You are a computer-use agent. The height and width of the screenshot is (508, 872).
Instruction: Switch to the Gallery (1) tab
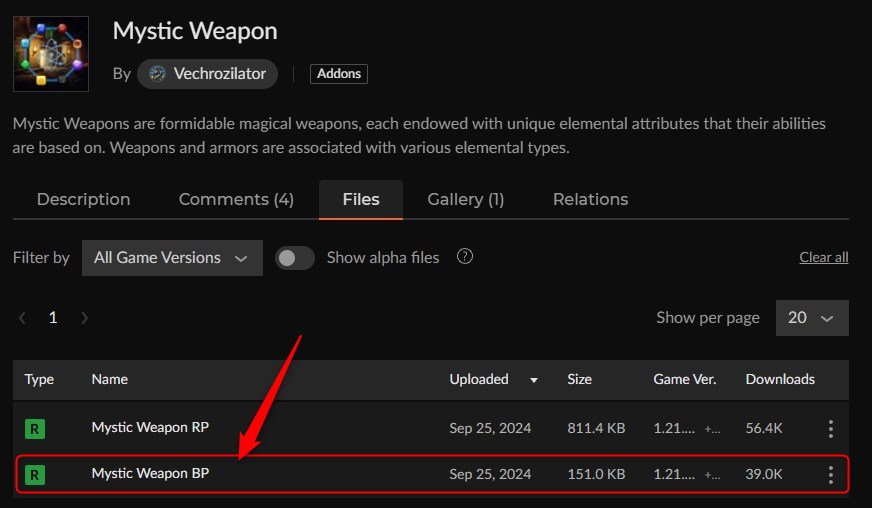pos(465,199)
